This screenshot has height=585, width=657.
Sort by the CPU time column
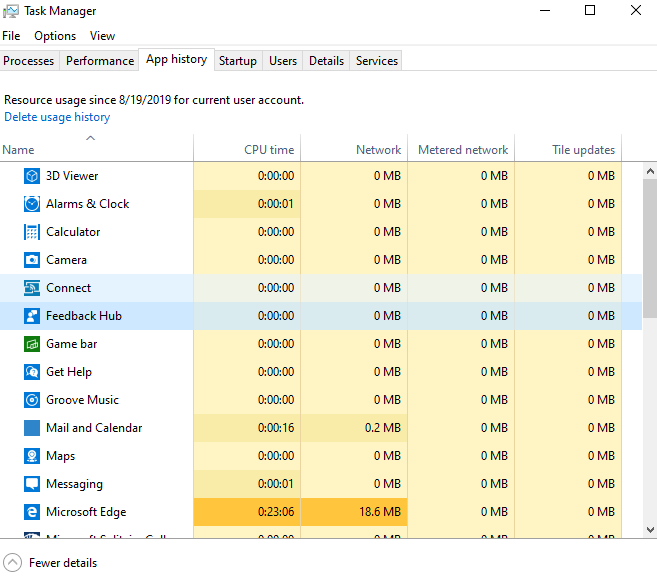pos(247,148)
